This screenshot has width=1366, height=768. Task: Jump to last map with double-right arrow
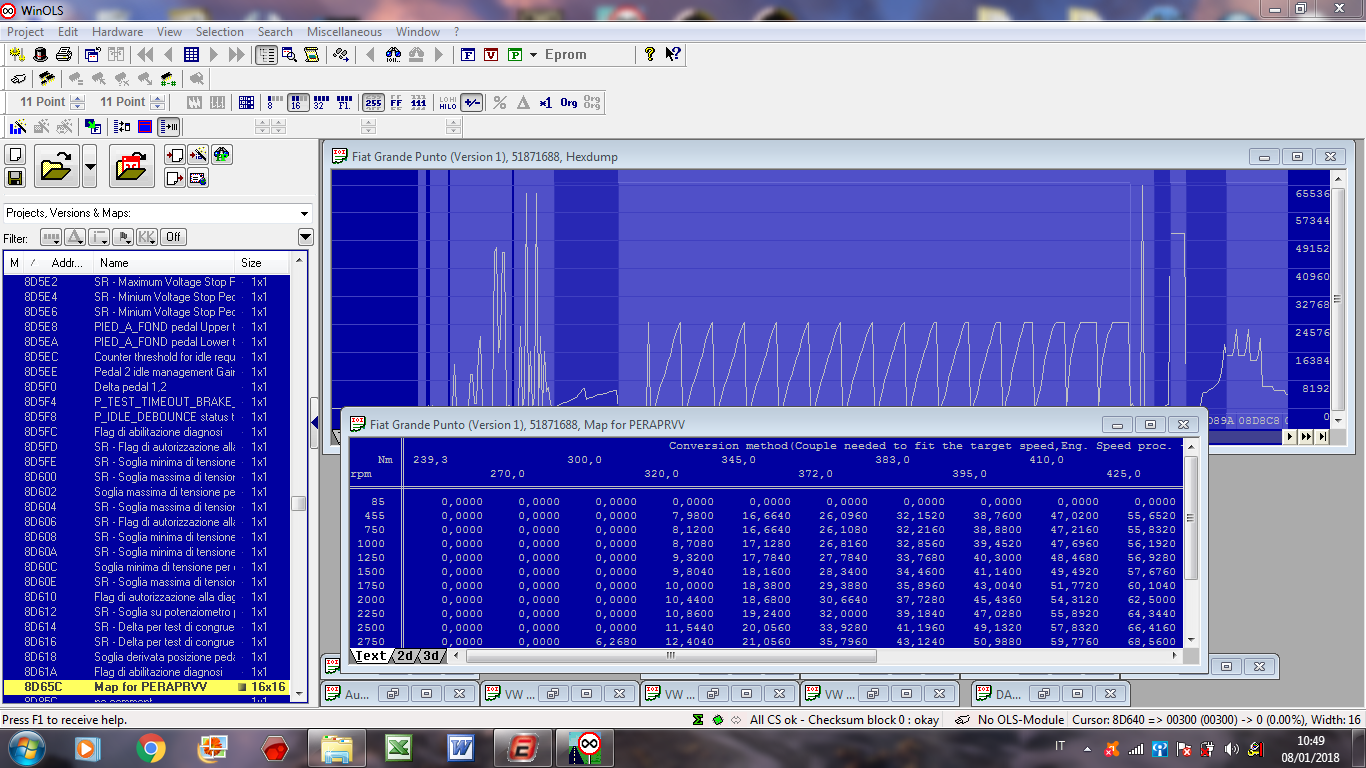(x=237, y=55)
